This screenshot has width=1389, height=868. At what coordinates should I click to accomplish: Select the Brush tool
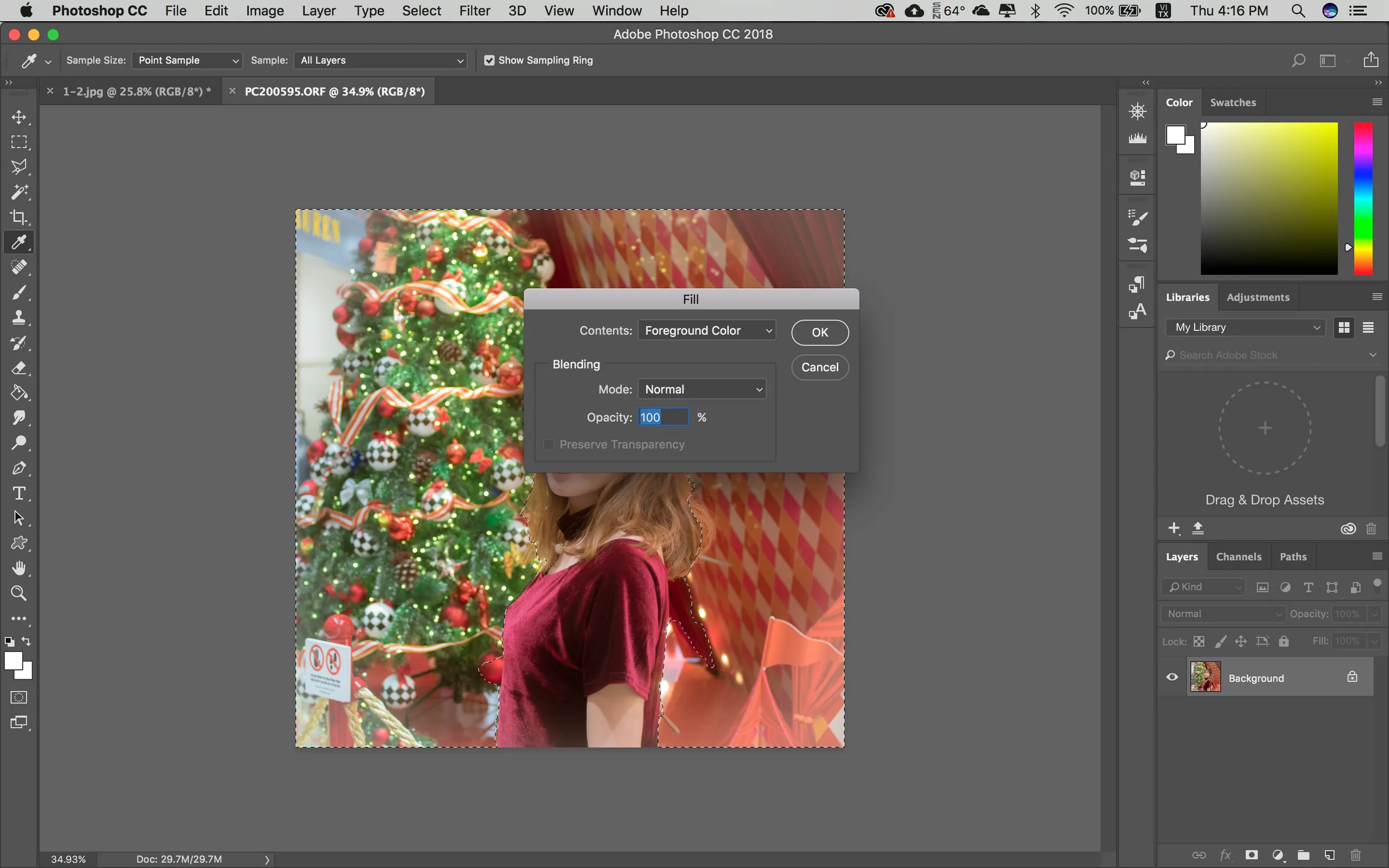click(x=19, y=293)
